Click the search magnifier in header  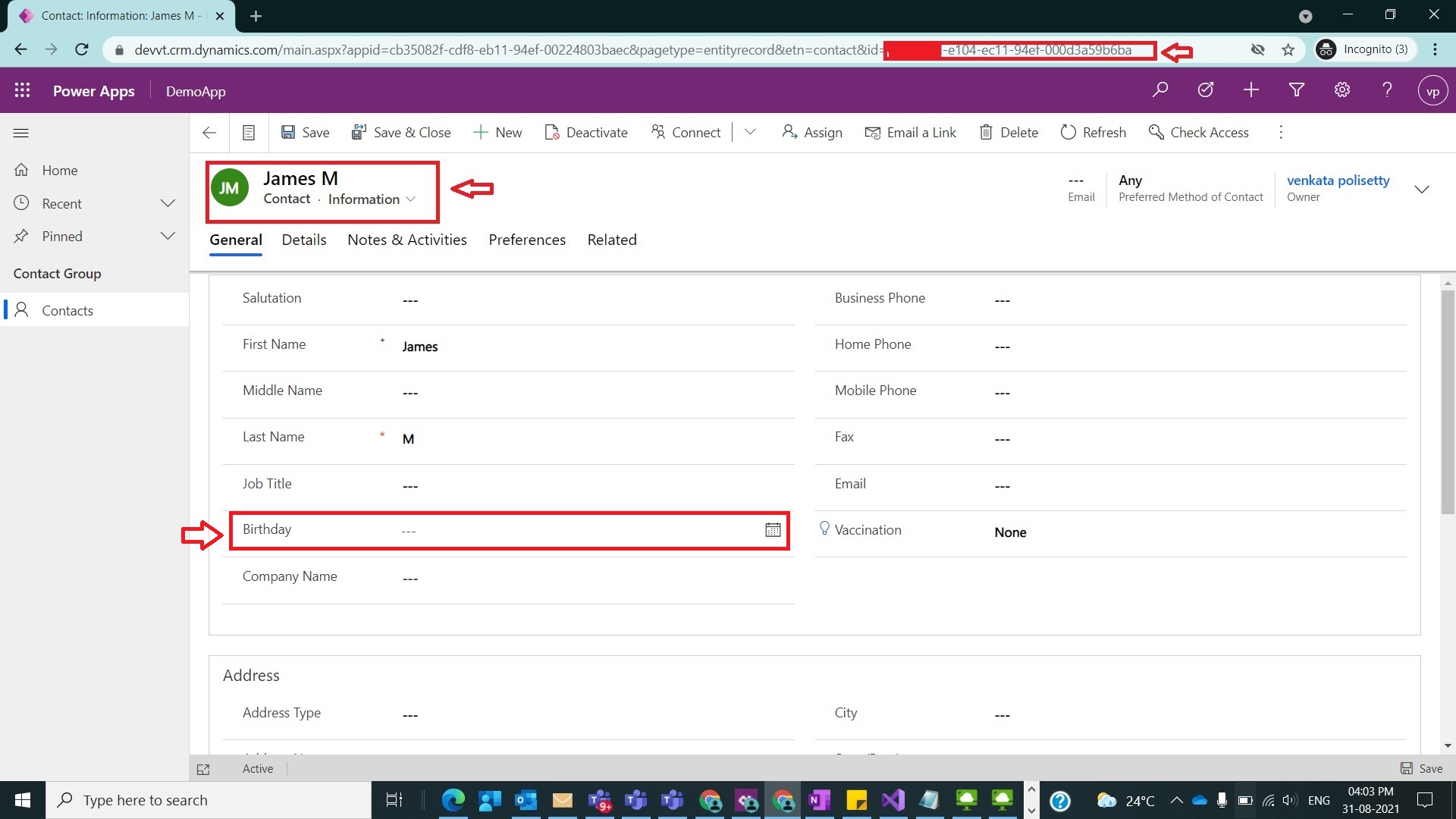pos(1159,90)
